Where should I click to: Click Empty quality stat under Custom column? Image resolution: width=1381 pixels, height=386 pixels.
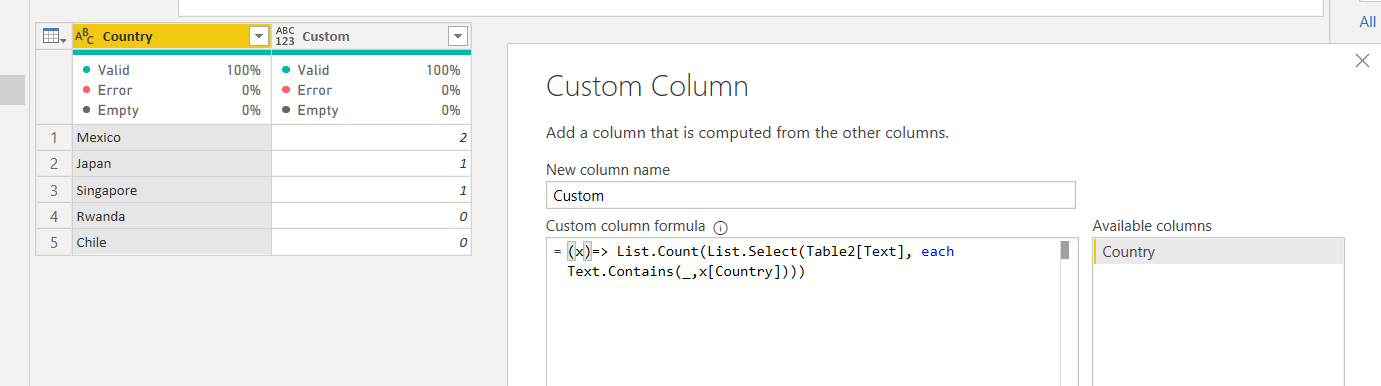(x=371, y=110)
